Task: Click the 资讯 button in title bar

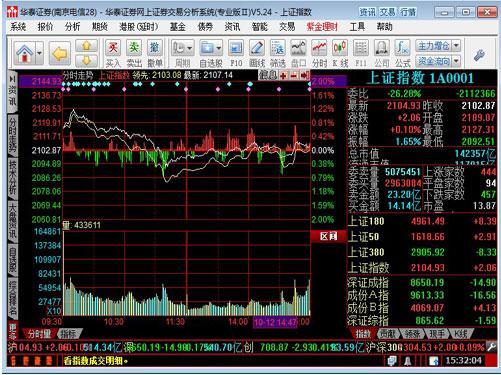Action: (367, 12)
